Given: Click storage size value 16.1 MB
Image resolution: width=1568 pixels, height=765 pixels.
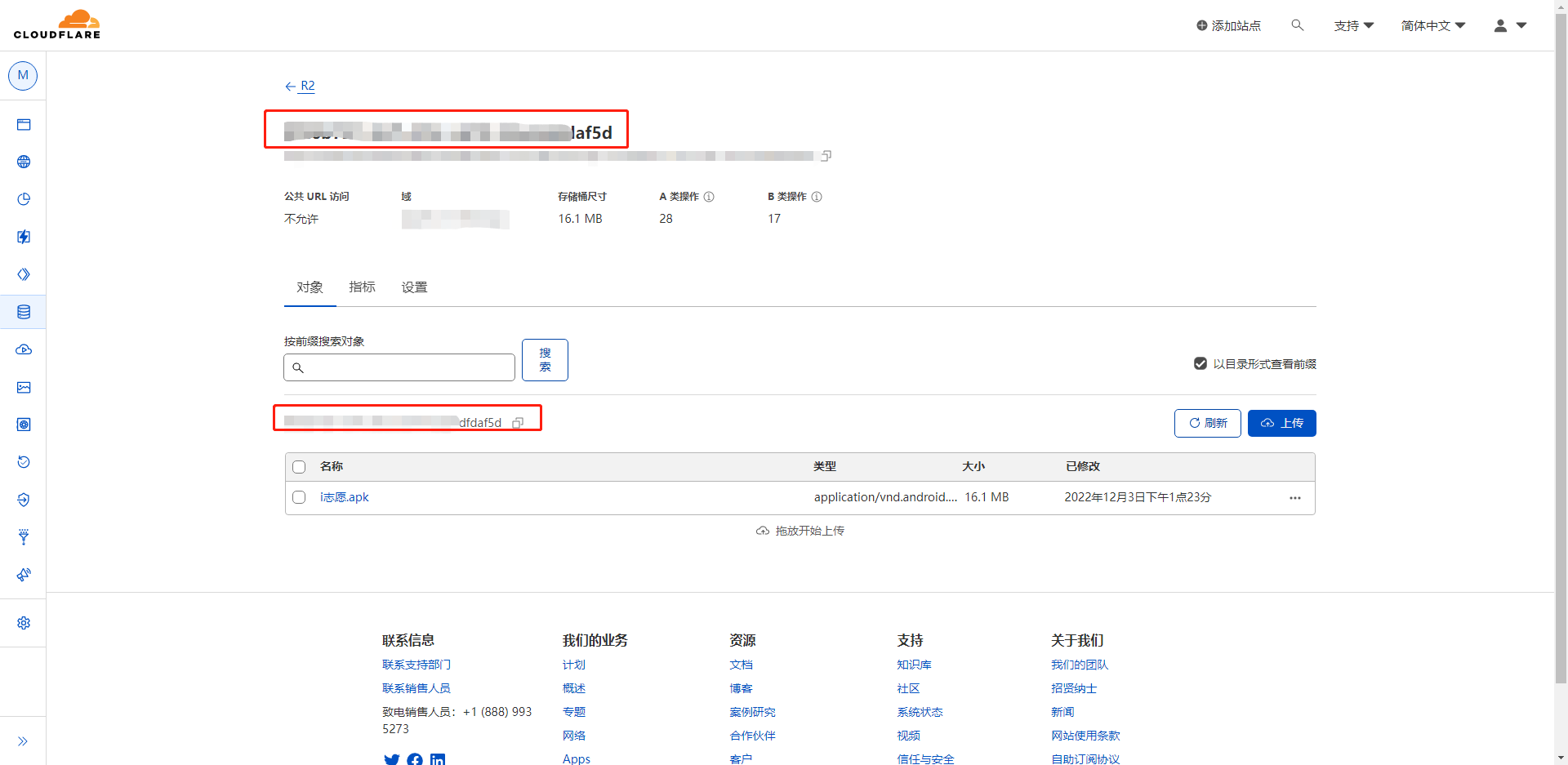Looking at the screenshot, I should 581,219.
